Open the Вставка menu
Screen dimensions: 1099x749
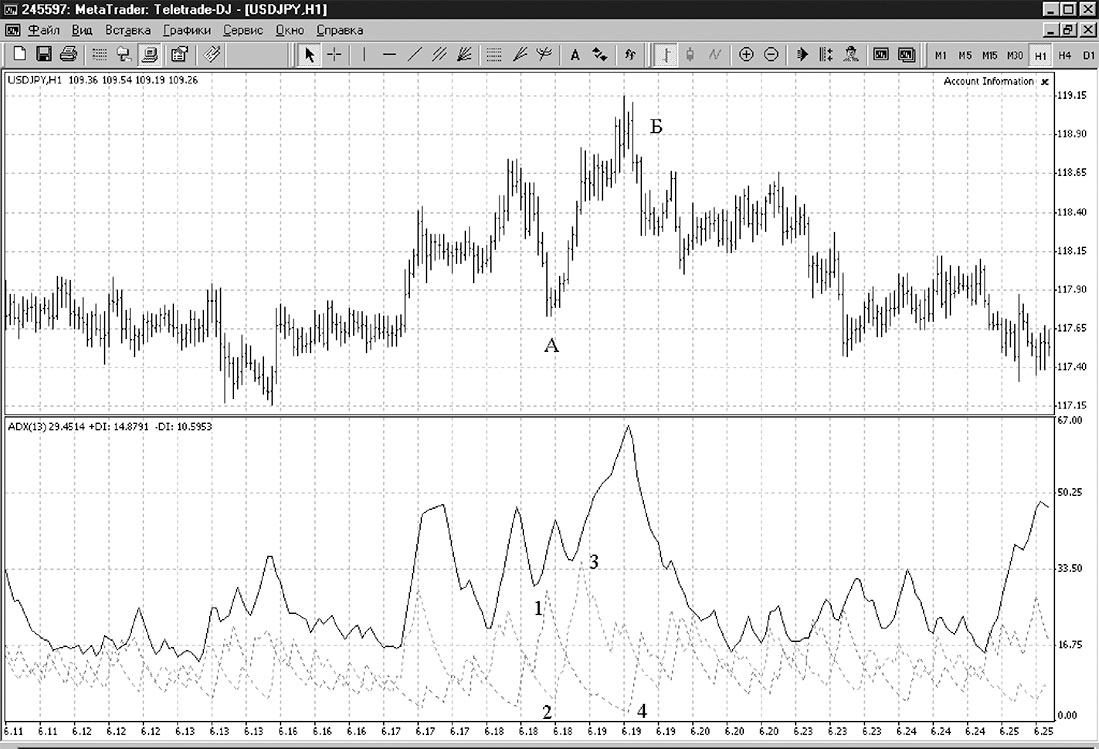128,30
